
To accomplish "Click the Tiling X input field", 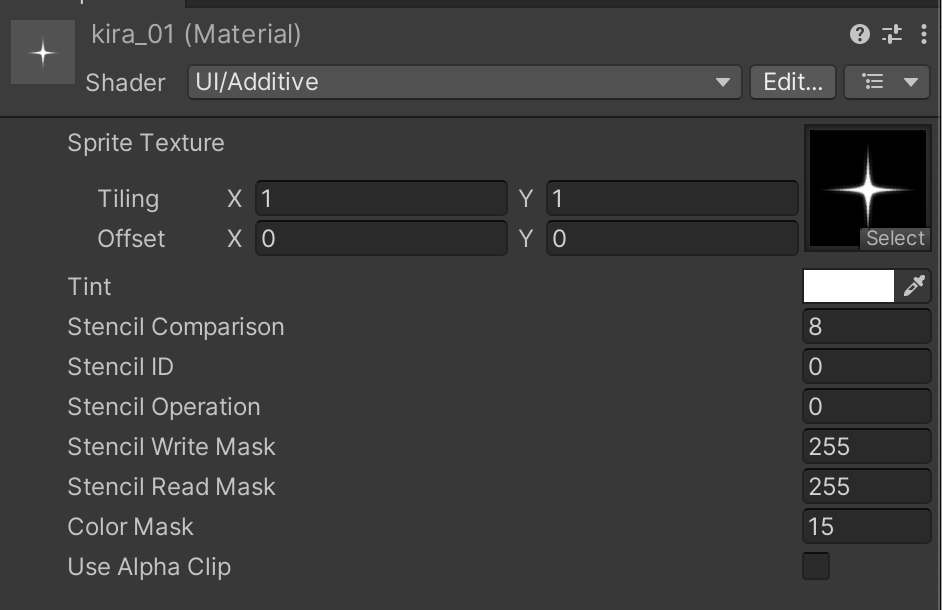I will 380,199.
